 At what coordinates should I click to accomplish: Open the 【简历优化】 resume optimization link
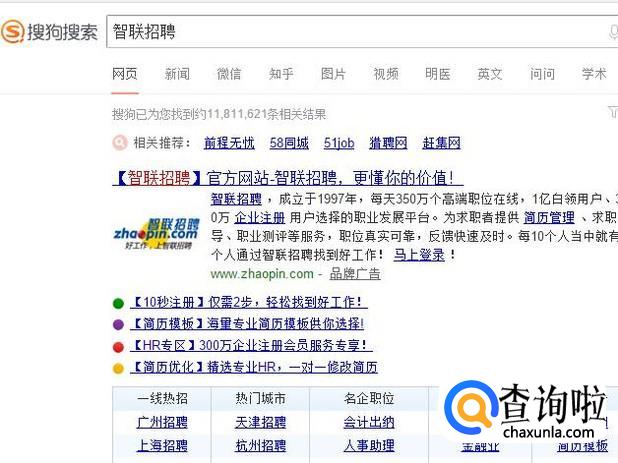point(254,367)
